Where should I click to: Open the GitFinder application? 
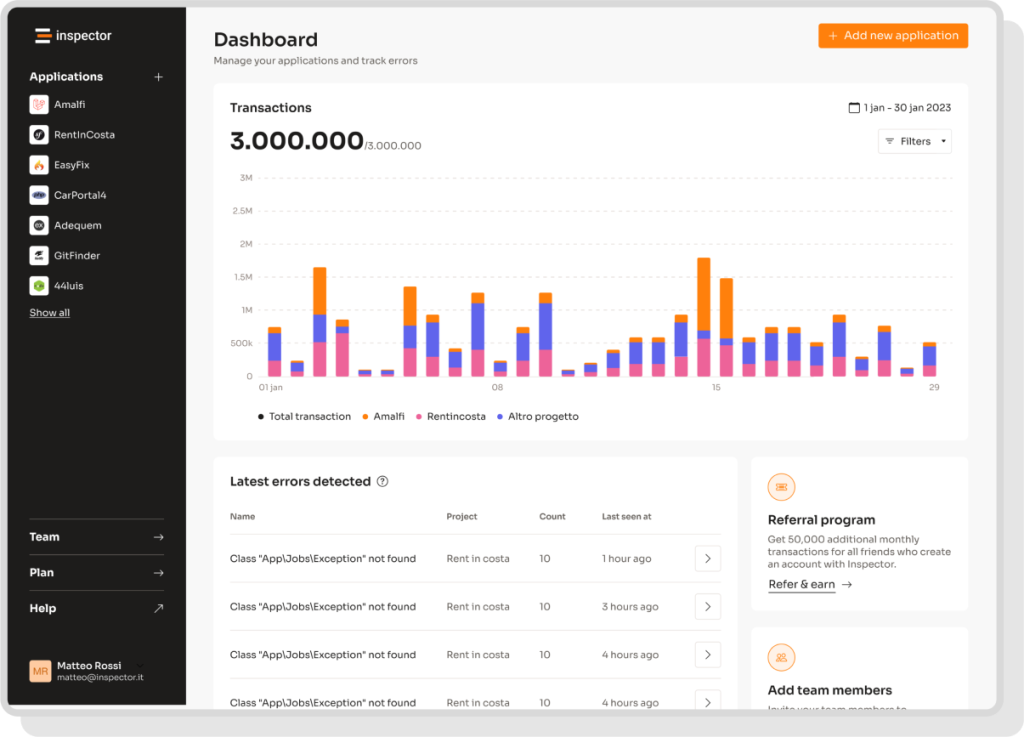[x=40, y=255]
